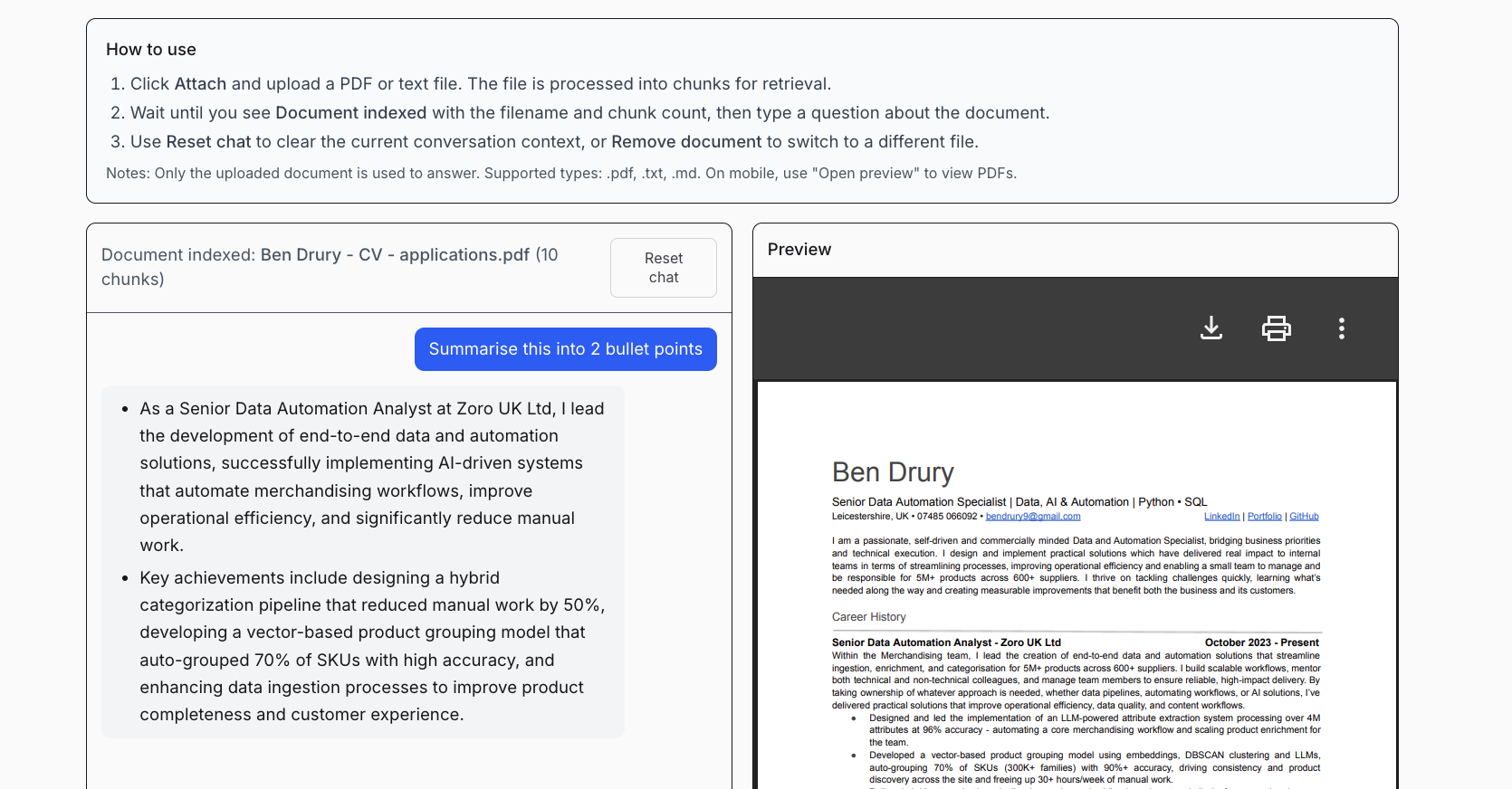
Task: Click the Preview panel heading
Action: click(x=799, y=250)
